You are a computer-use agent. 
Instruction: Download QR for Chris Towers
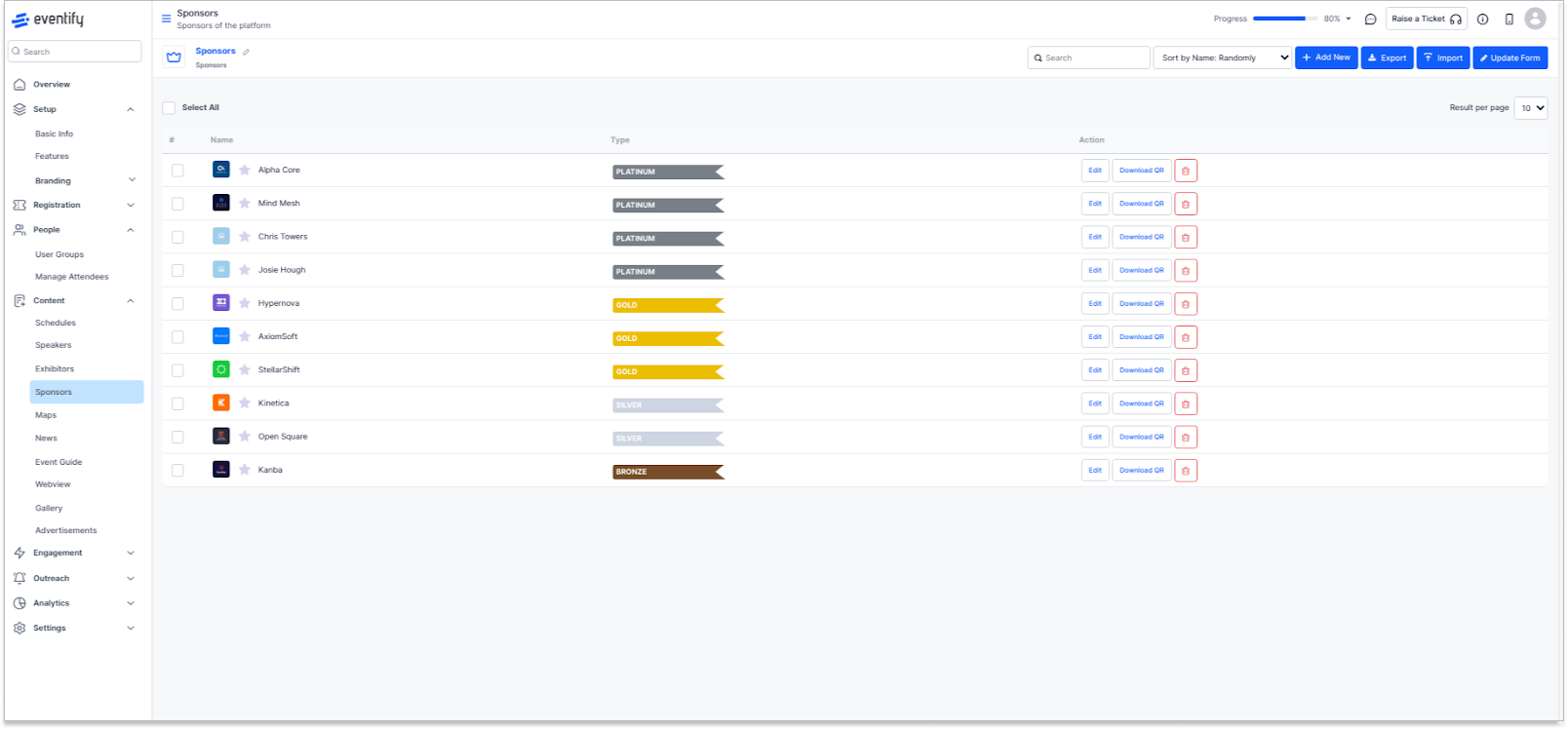(x=1142, y=237)
